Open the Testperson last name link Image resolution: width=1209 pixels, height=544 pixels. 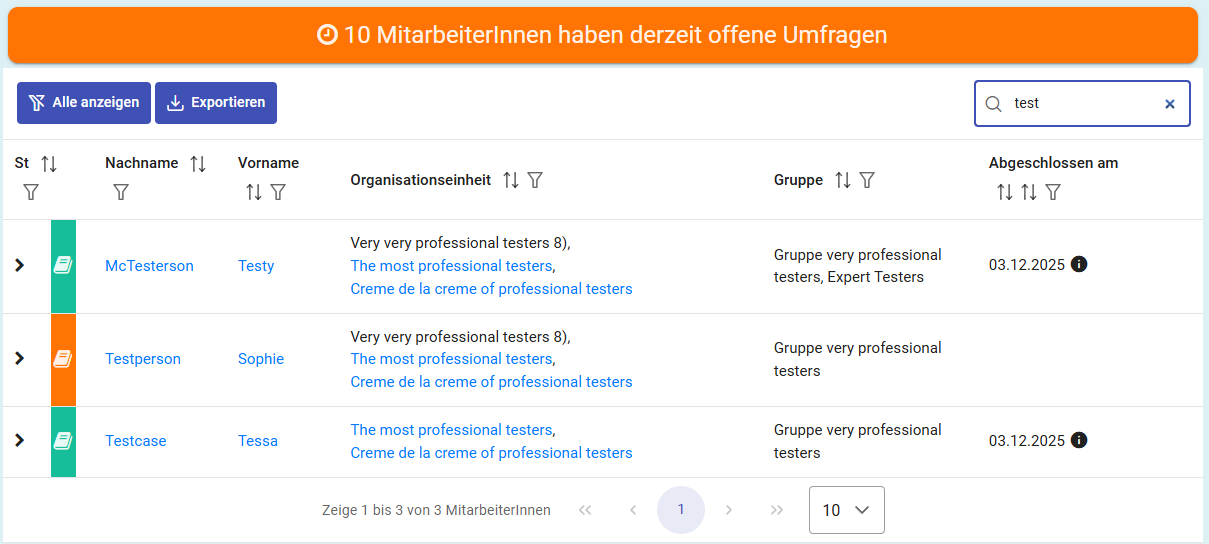tap(143, 359)
